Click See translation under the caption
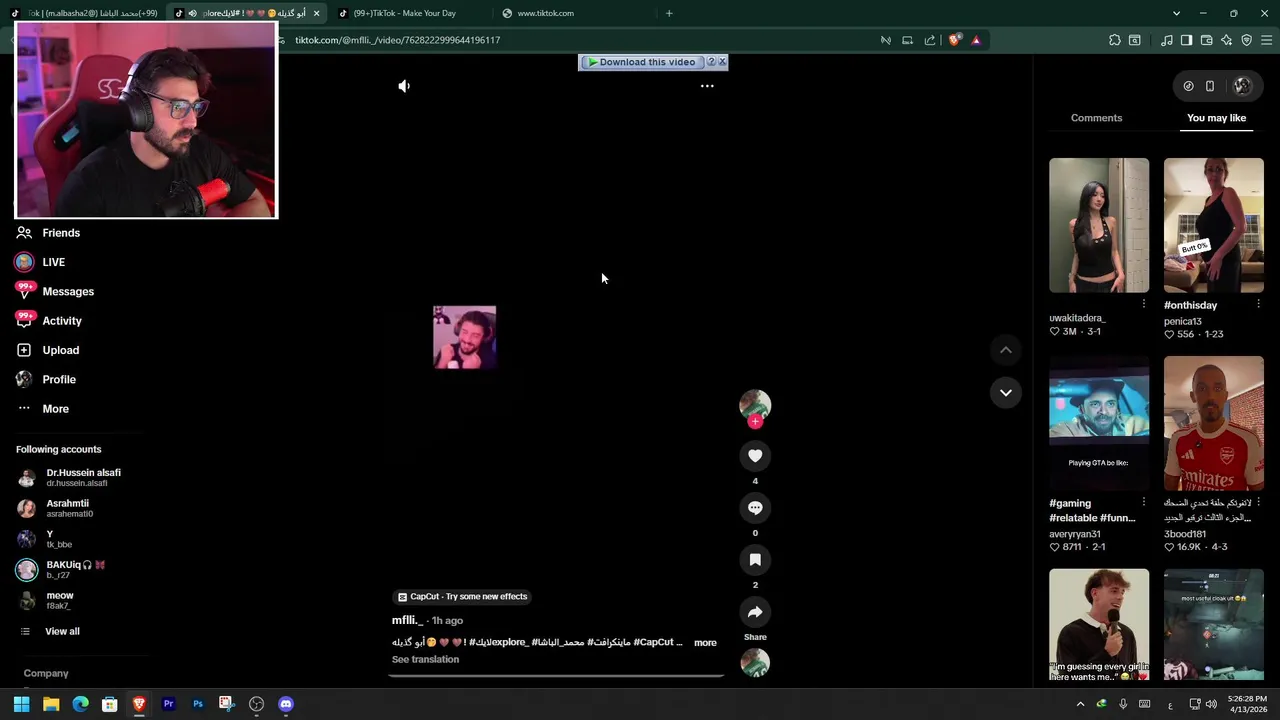This screenshot has height=720, width=1280. point(425,659)
